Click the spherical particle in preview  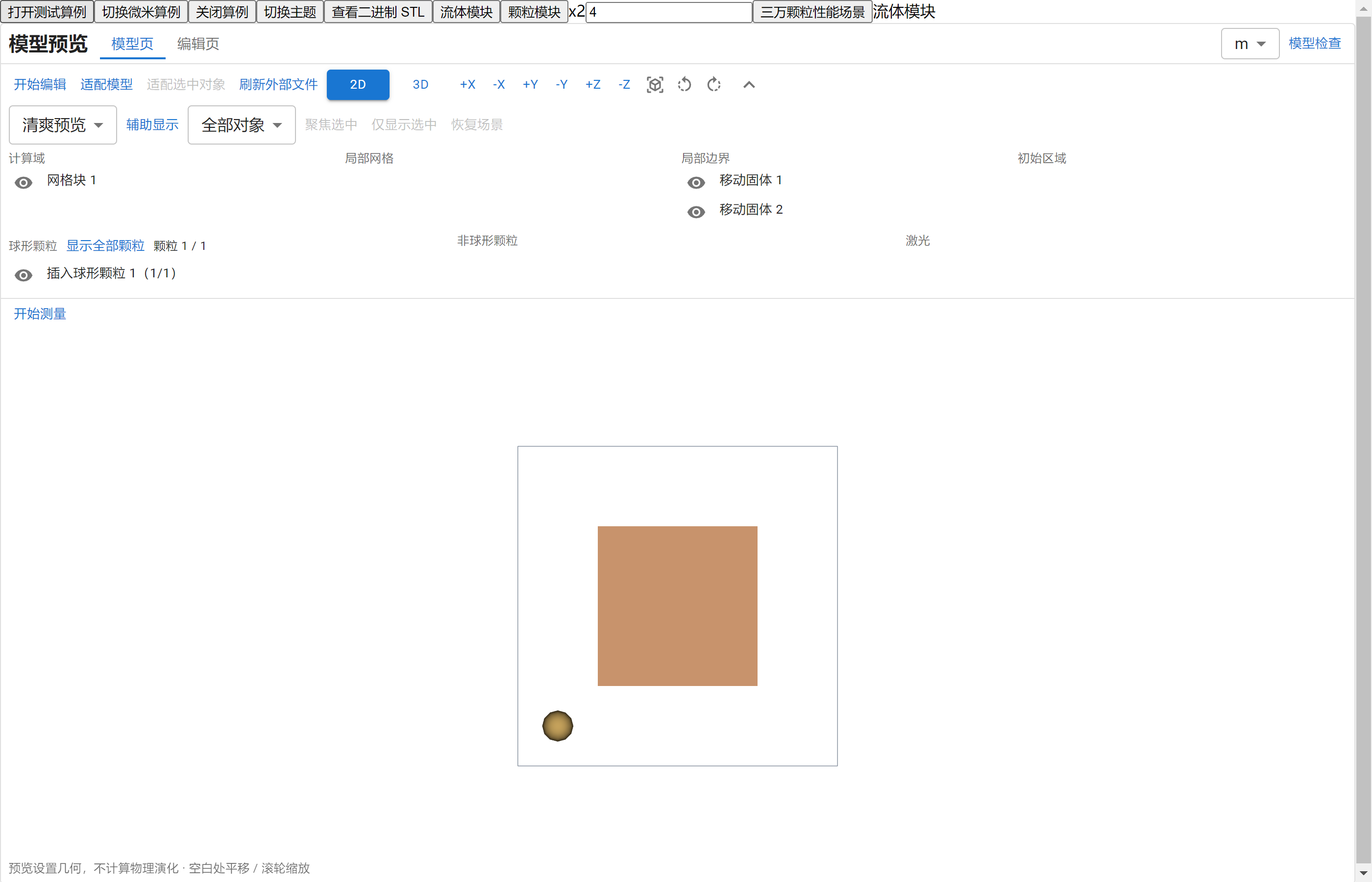[558, 726]
